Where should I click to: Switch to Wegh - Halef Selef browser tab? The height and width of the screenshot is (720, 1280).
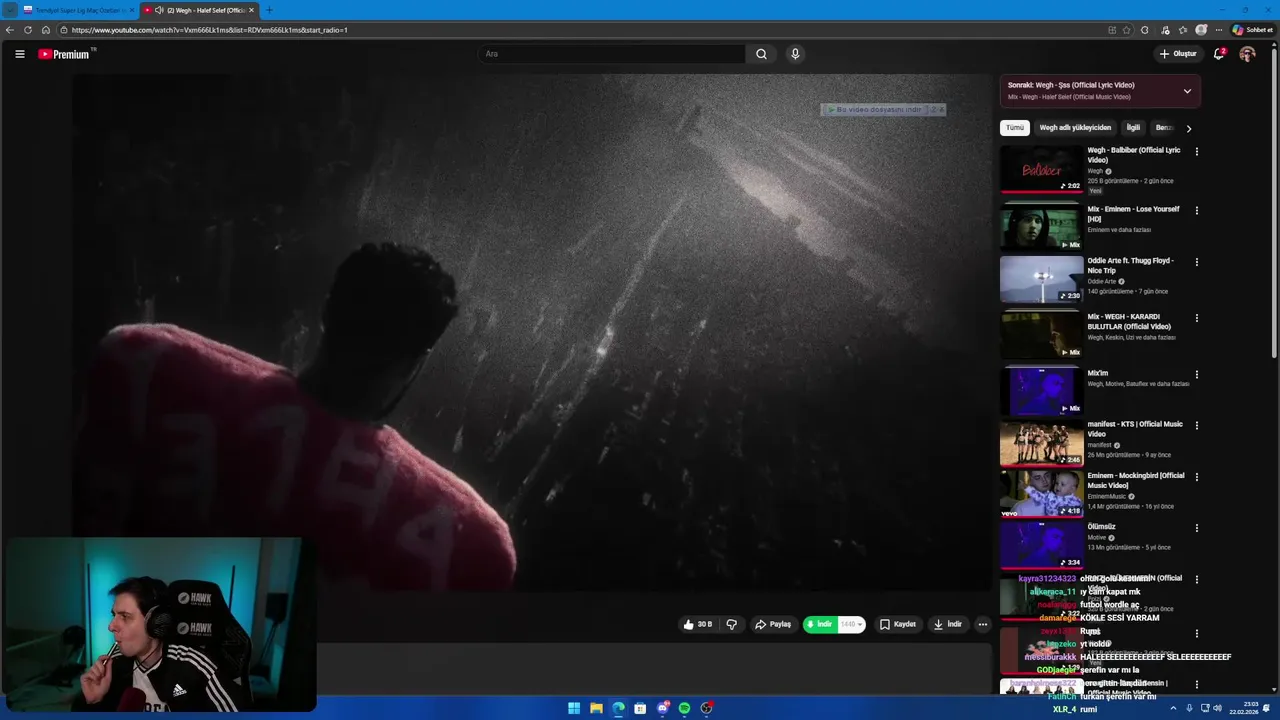coord(199,10)
